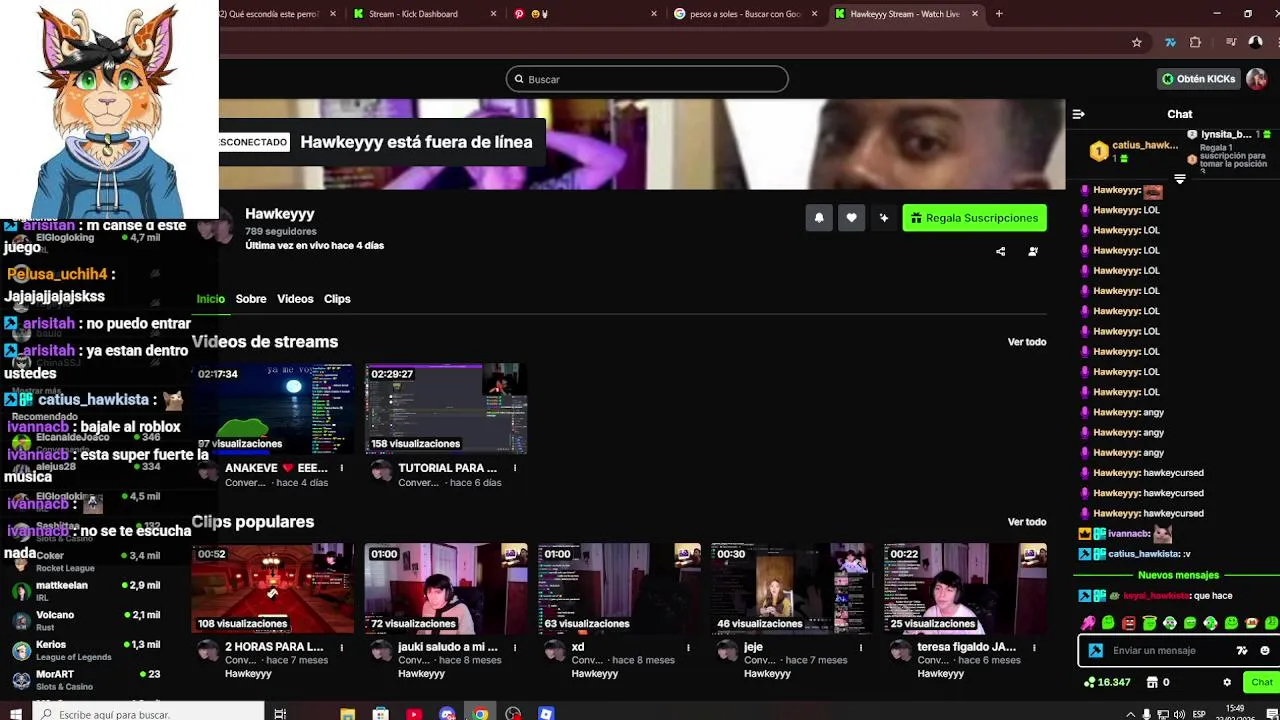Click the shop icon next to 0
The width and height of the screenshot is (1280, 720).
click(x=1152, y=682)
